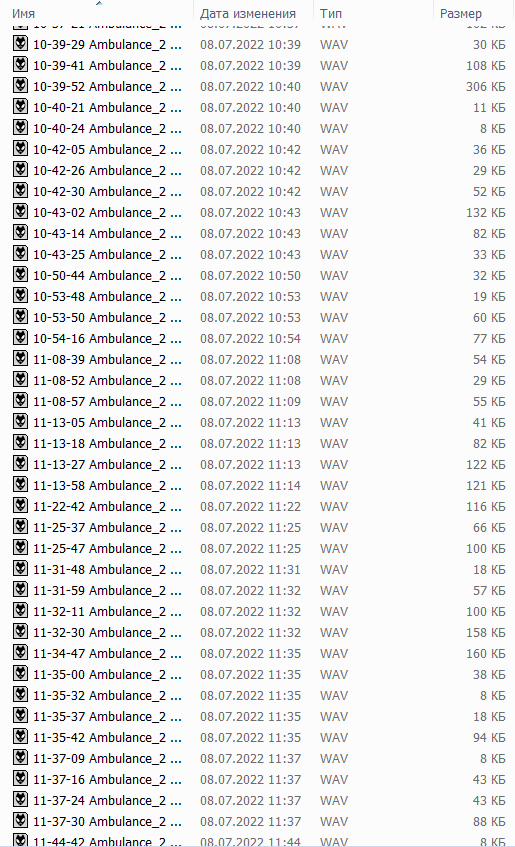Click the file icon for 10-40-21 Ambulance_2
Image resolution: width=515 pixels, height=847 pixels.
tap(21, 107)
